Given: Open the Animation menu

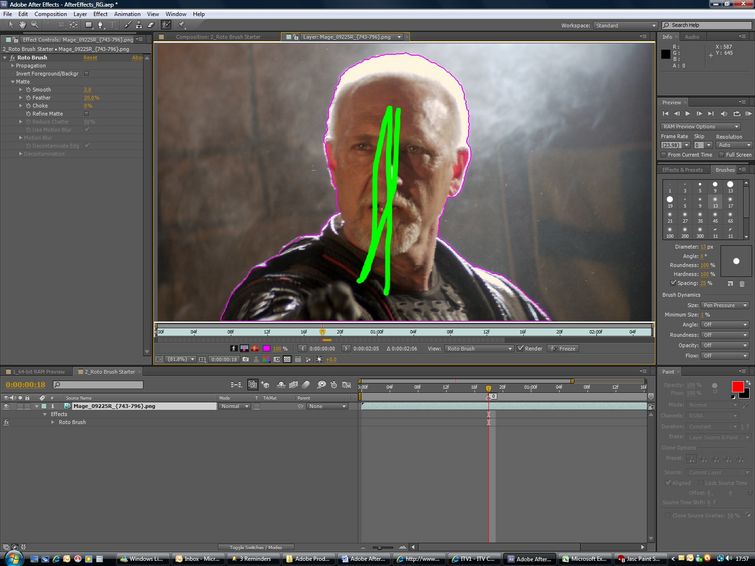Looking at the screenshot, I should pos(127,14).
